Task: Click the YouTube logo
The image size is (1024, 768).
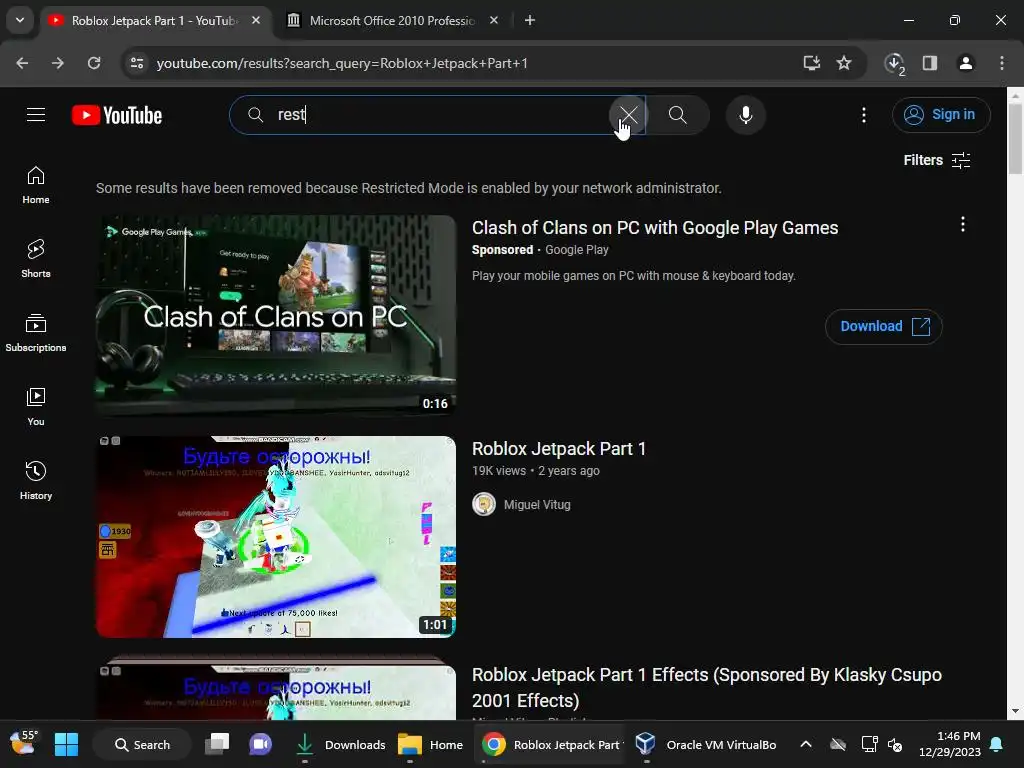Action: pyautogui.click(x=117, y=116)
